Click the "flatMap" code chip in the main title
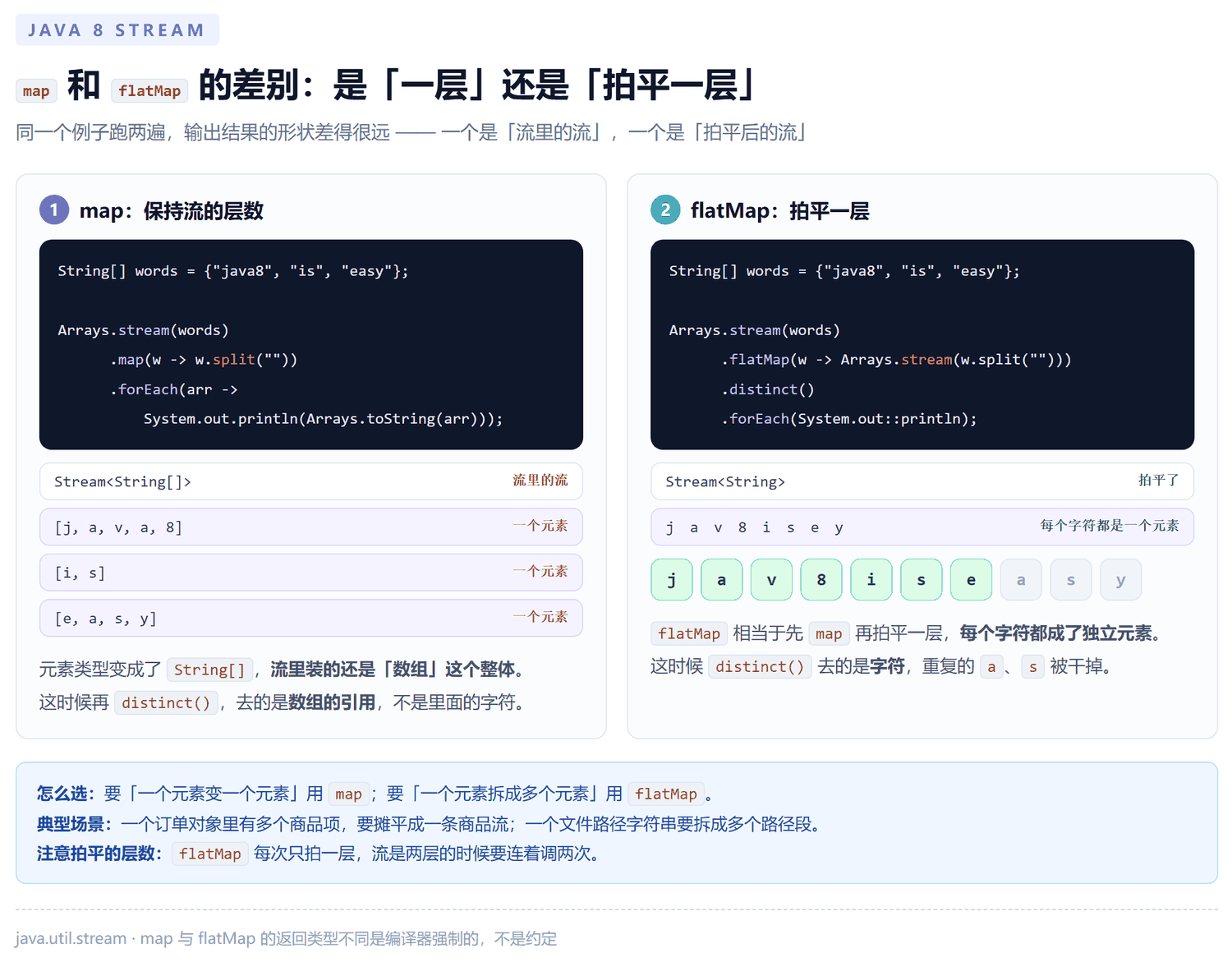The width and height of the screenshot is (1232, 962). coord(149,91)
